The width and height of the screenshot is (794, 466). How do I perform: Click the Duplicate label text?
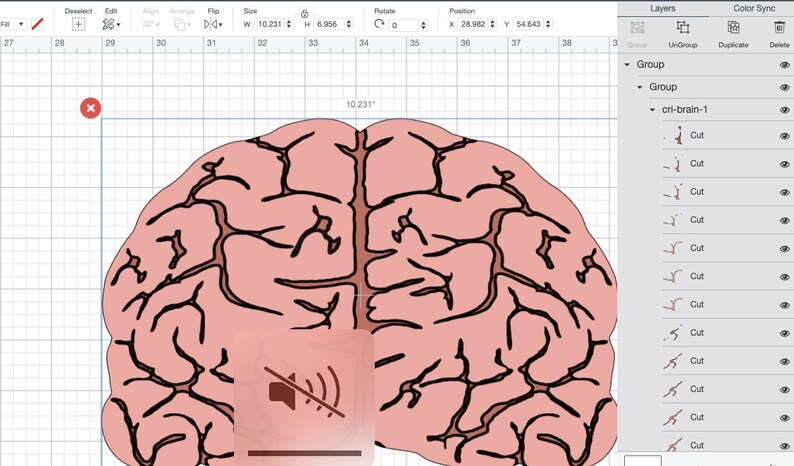tap(733, 45)
